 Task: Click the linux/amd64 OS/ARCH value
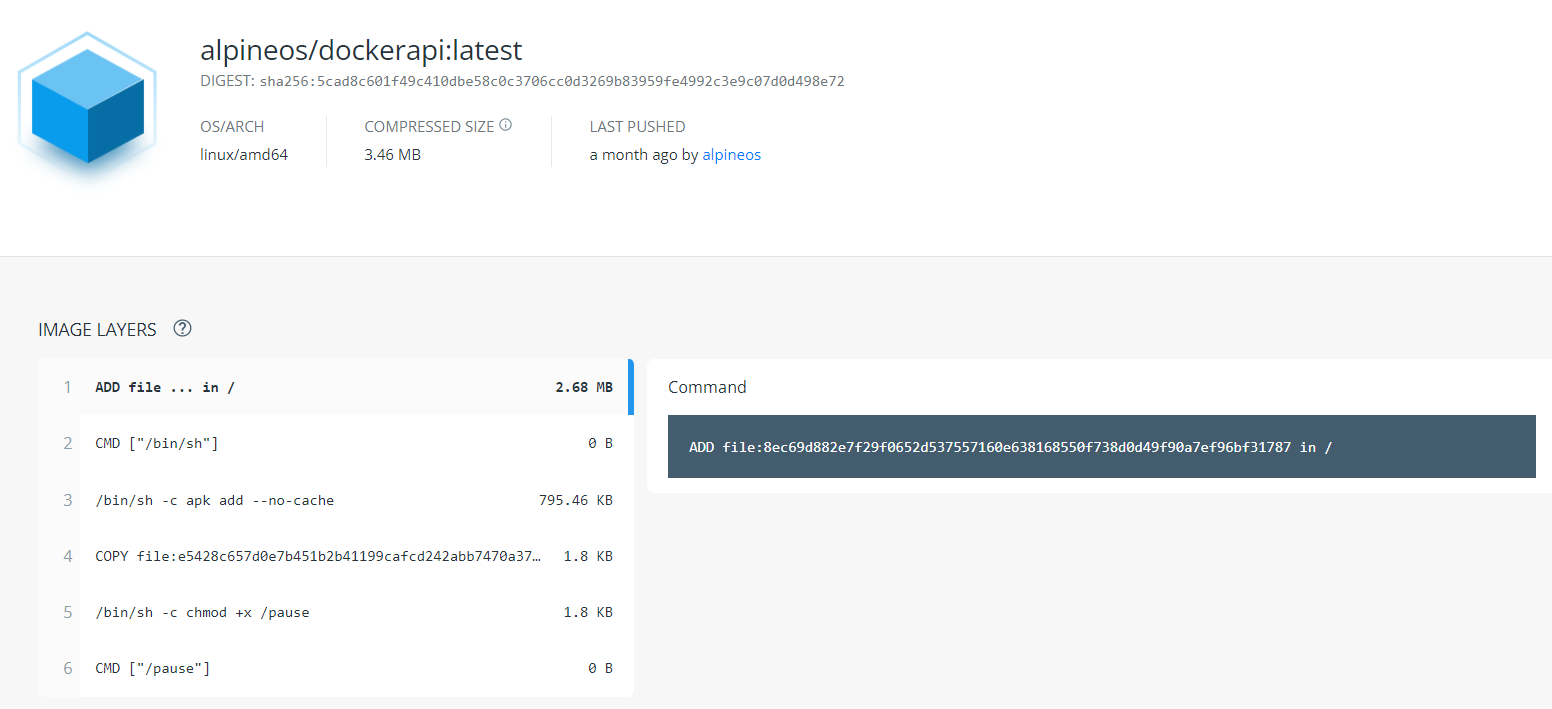click(244, 155)
